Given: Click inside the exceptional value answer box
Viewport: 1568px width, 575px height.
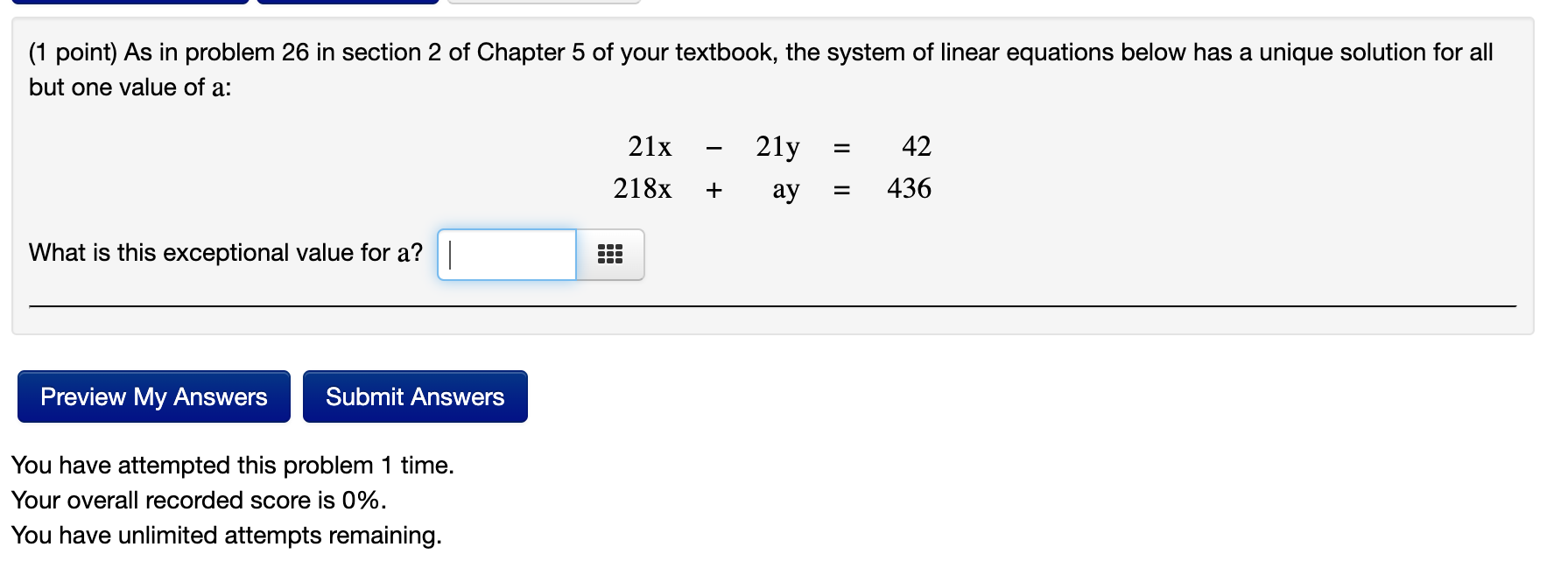Looking at the screenshot, I should 506,255.
